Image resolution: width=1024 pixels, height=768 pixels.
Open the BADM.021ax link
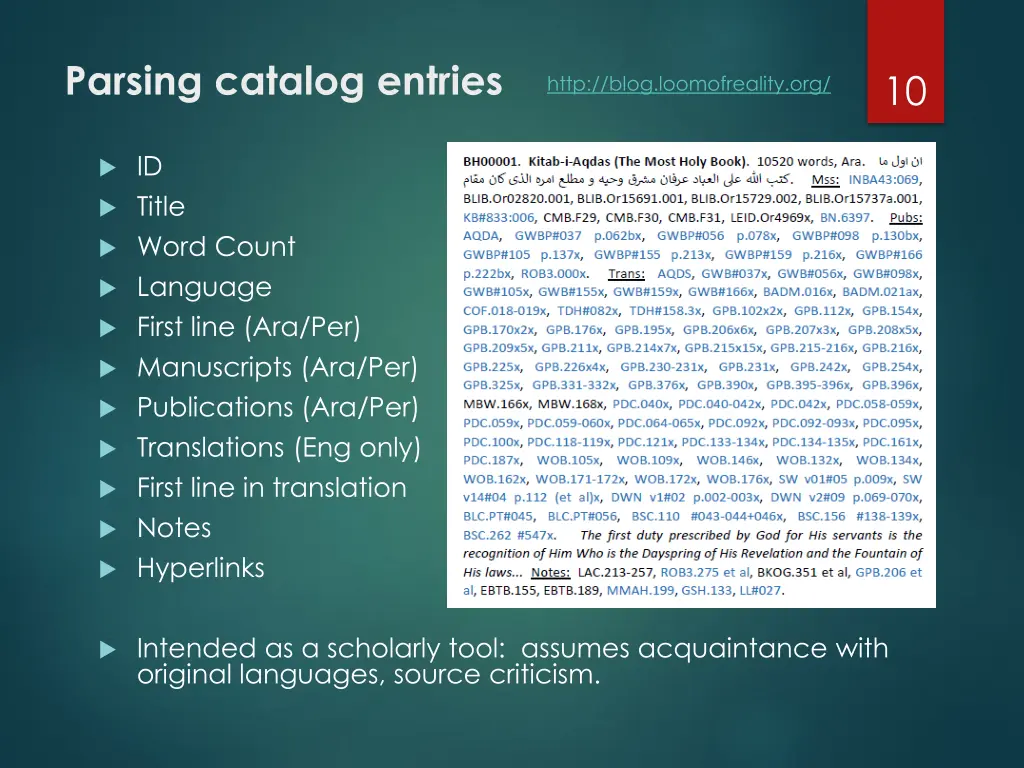pyautogui.click(x=882, y=293)
